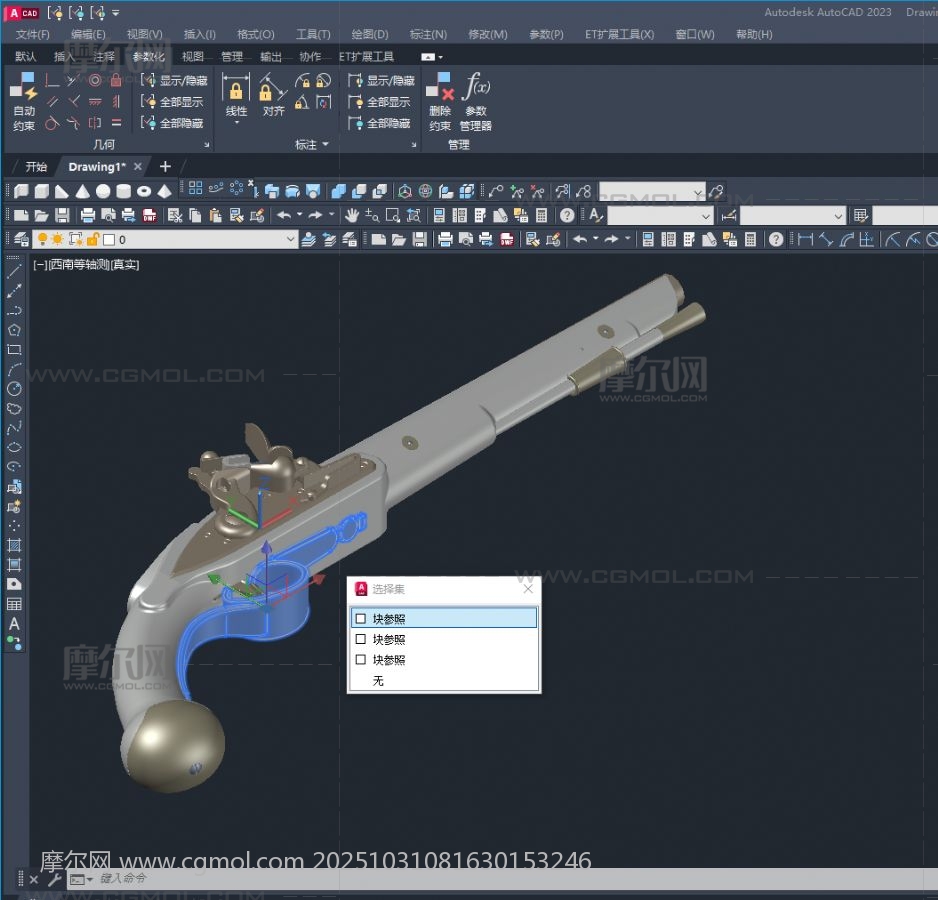Check the first 块参照 checkbox
The width and height of the screenshot is (938, 900).
[361, 619]
